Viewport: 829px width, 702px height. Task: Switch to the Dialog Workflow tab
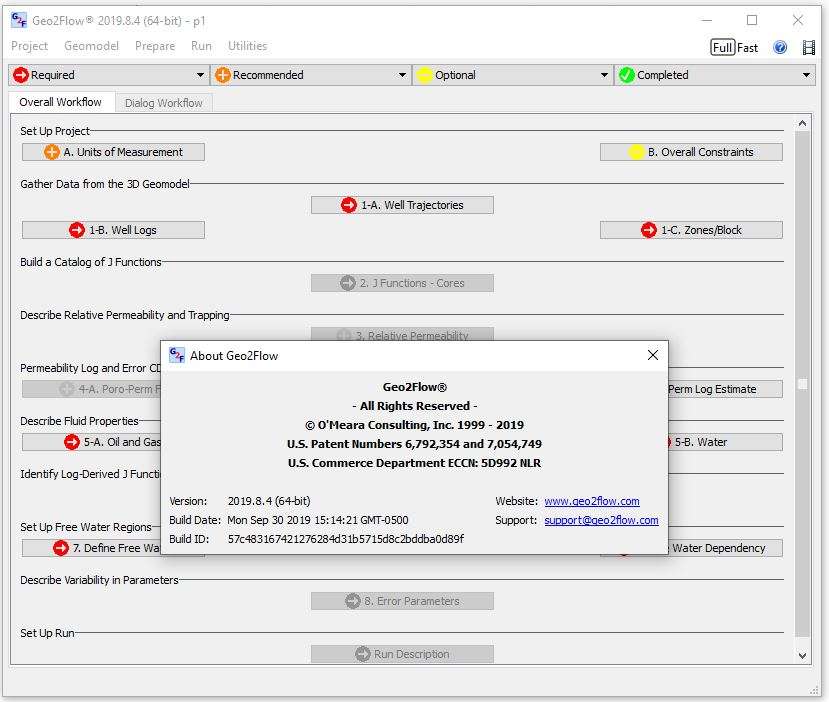pos(164,102)
